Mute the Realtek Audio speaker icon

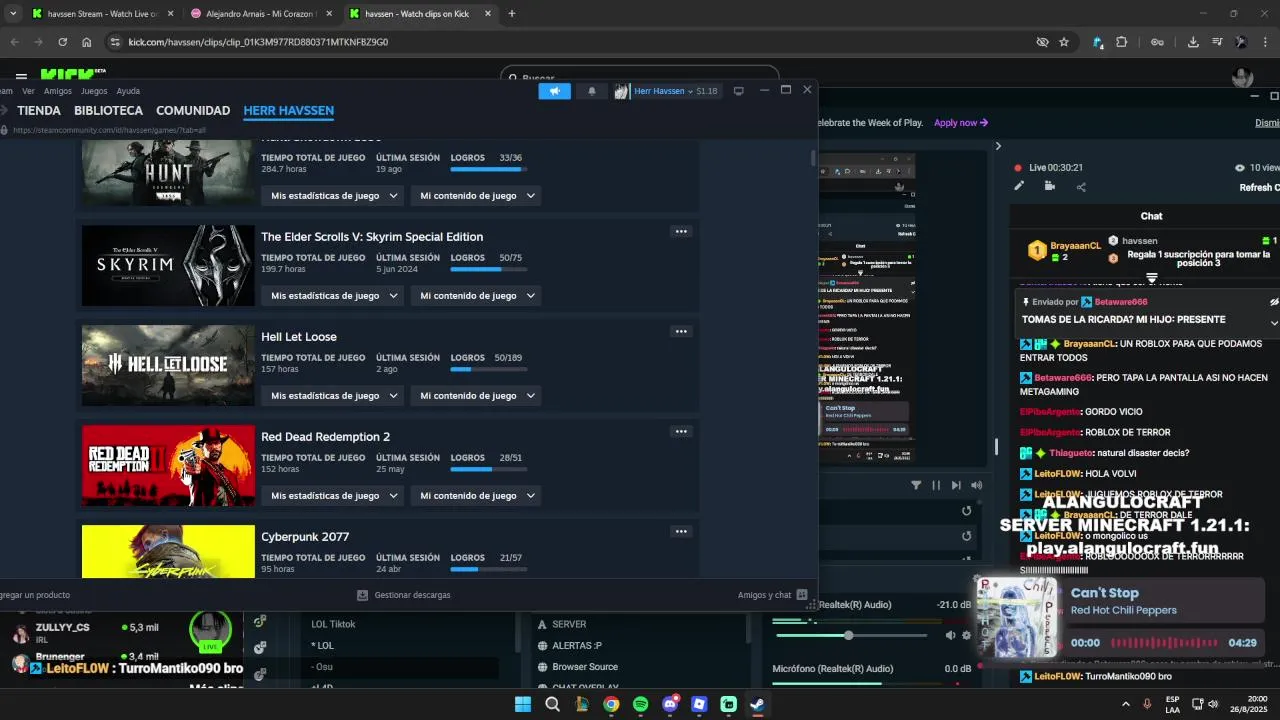(x=950, y=635)
